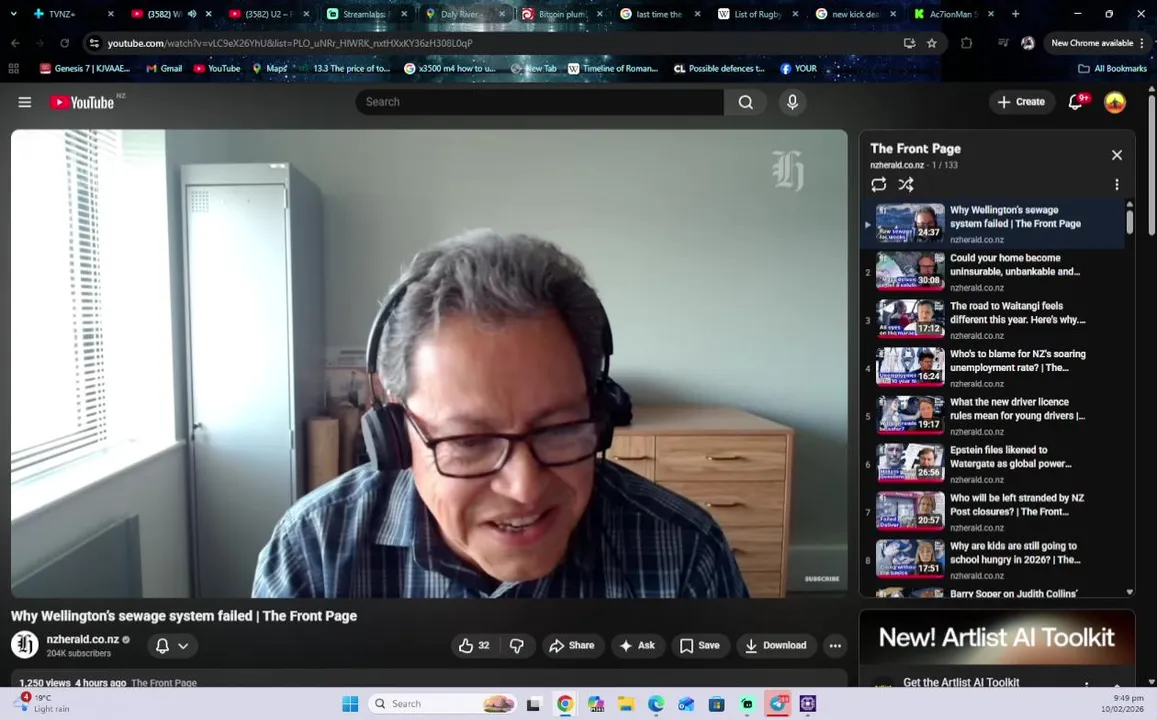
Task: Switch to the Ac7ionMan tab
Action: [x=953, y=13]
